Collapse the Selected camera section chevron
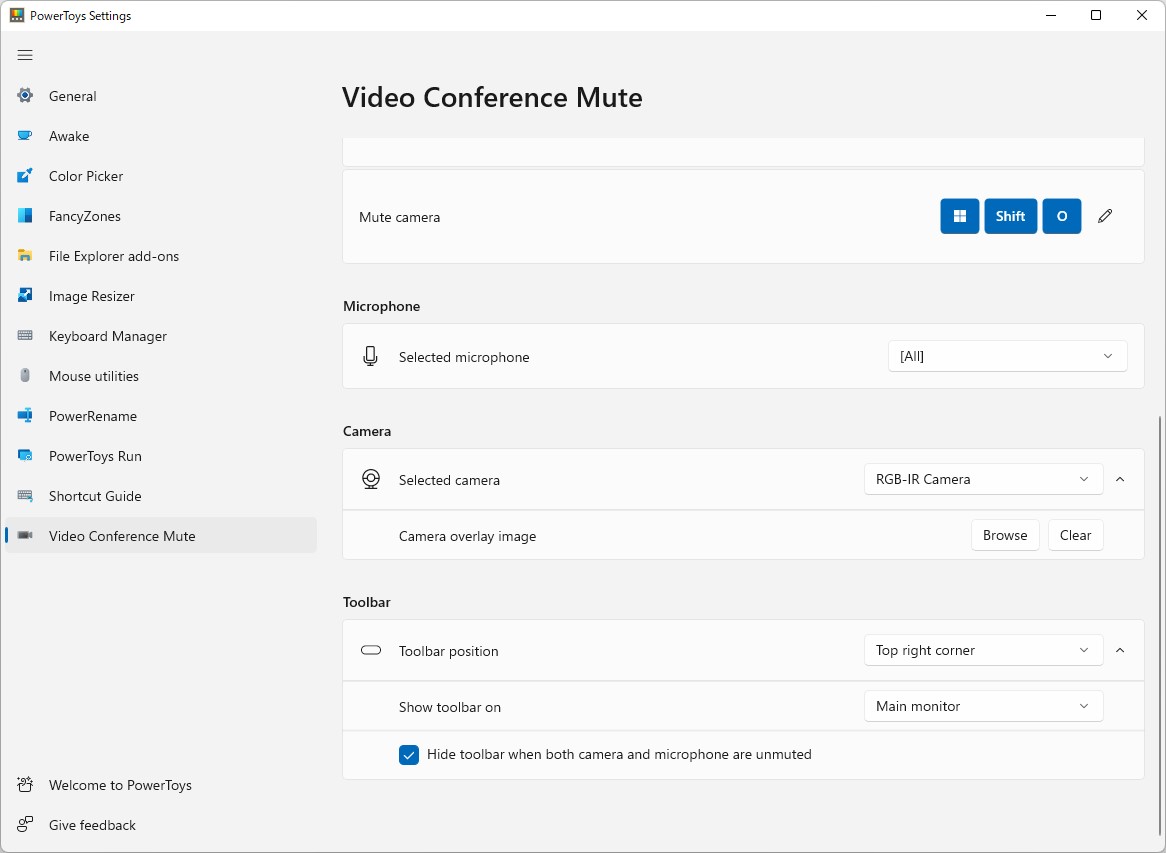The width and height of the screenshot is (1166, 853). pyautogui.click(x=1120, y=479)
